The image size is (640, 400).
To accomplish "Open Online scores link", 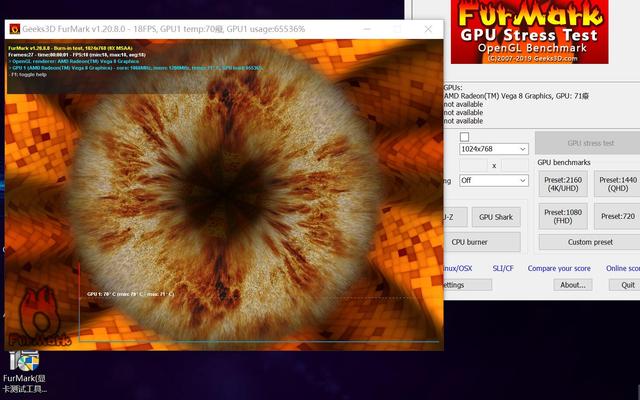I will pos(623,268).
